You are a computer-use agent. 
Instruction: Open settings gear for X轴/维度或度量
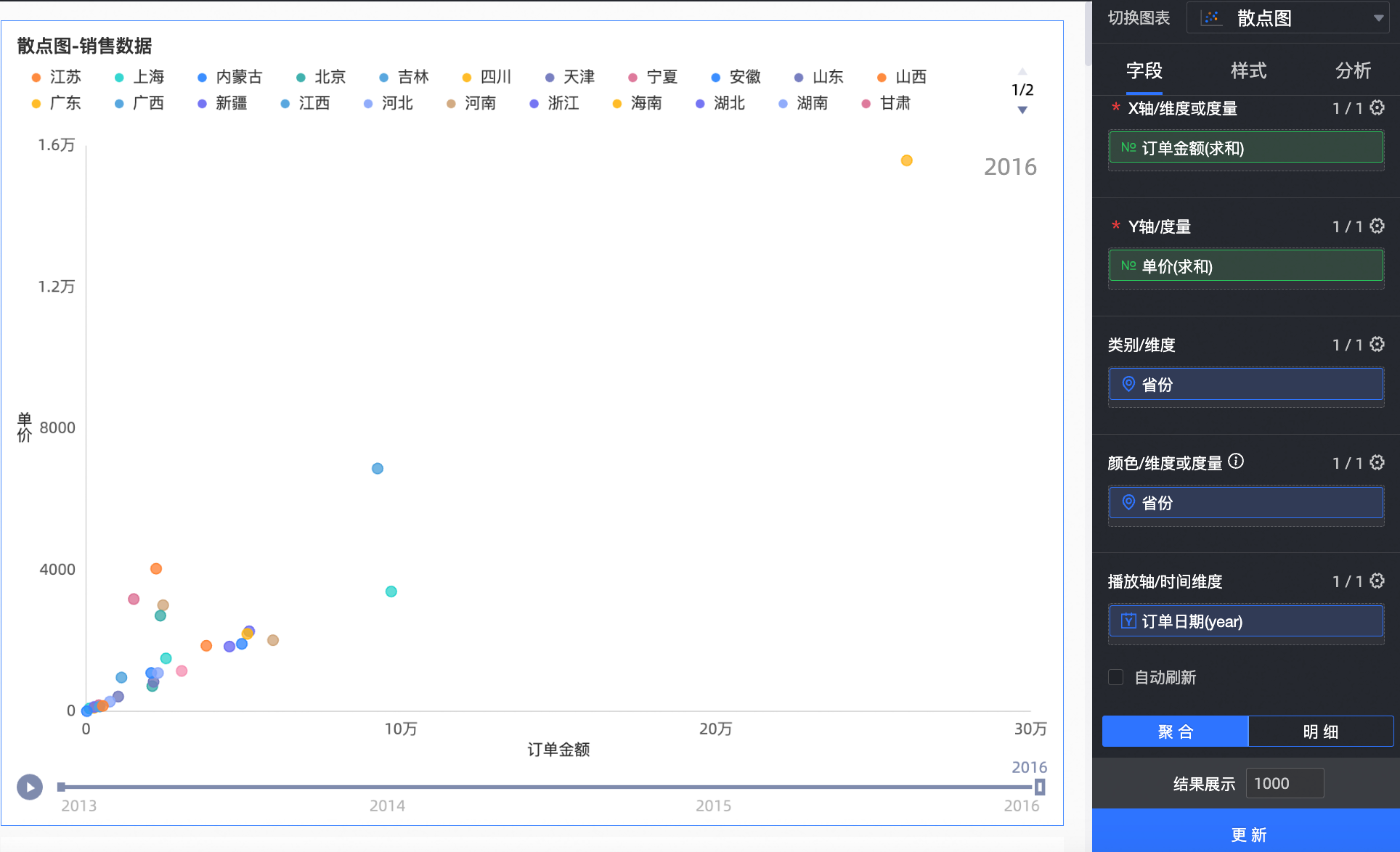click(1377, 108)
